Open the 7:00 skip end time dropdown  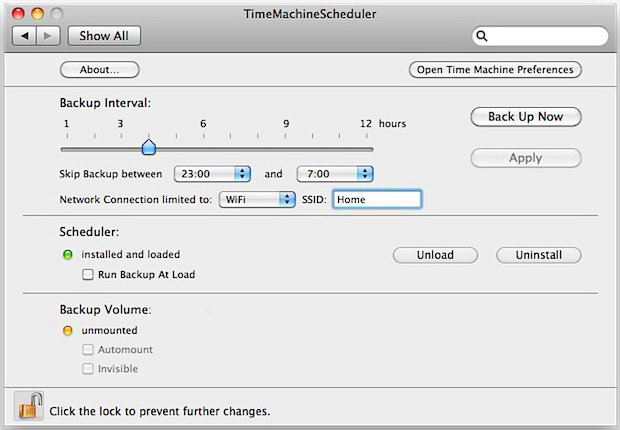pos(334,174)
